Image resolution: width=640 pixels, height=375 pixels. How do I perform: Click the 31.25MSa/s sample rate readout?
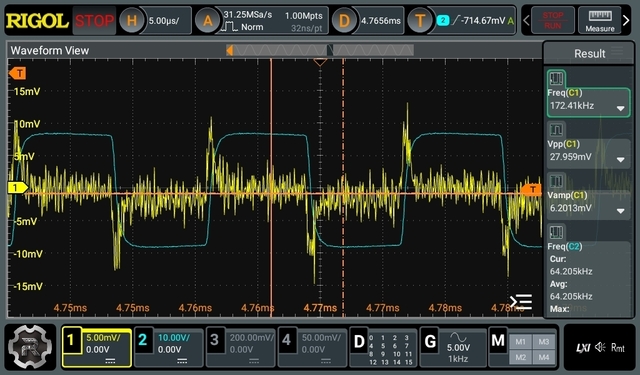point(247,15)
